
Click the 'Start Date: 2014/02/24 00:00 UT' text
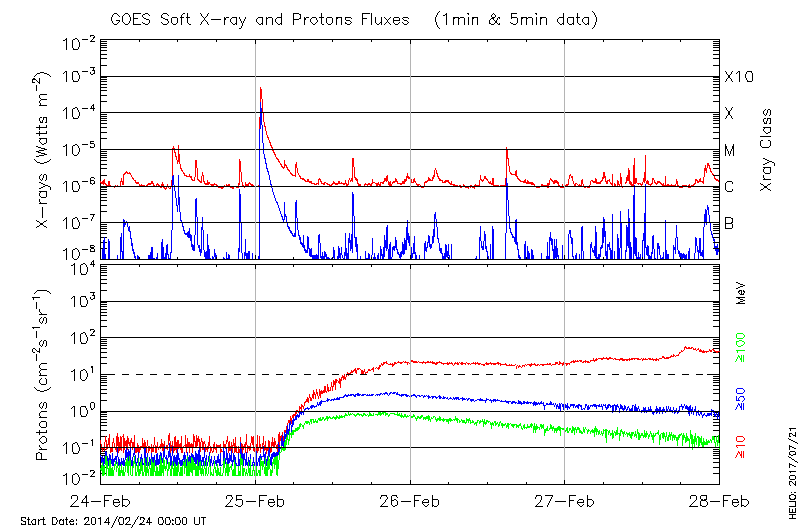[113, 521]
